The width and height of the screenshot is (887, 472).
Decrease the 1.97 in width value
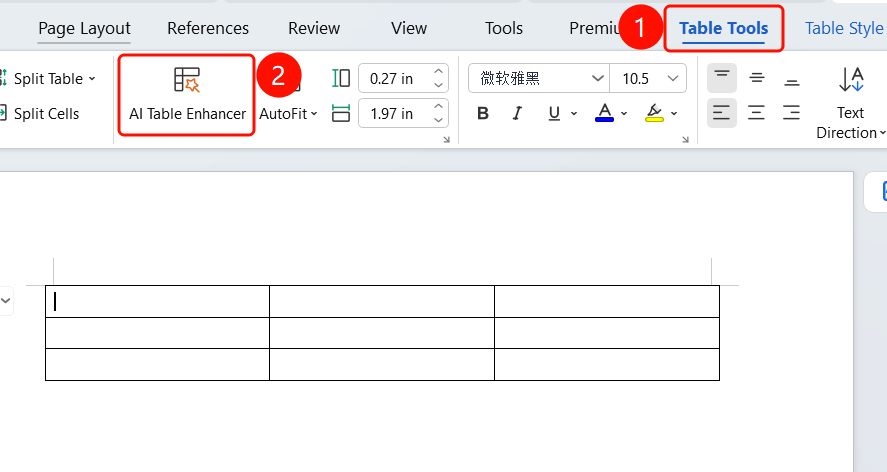click(438, 120)
